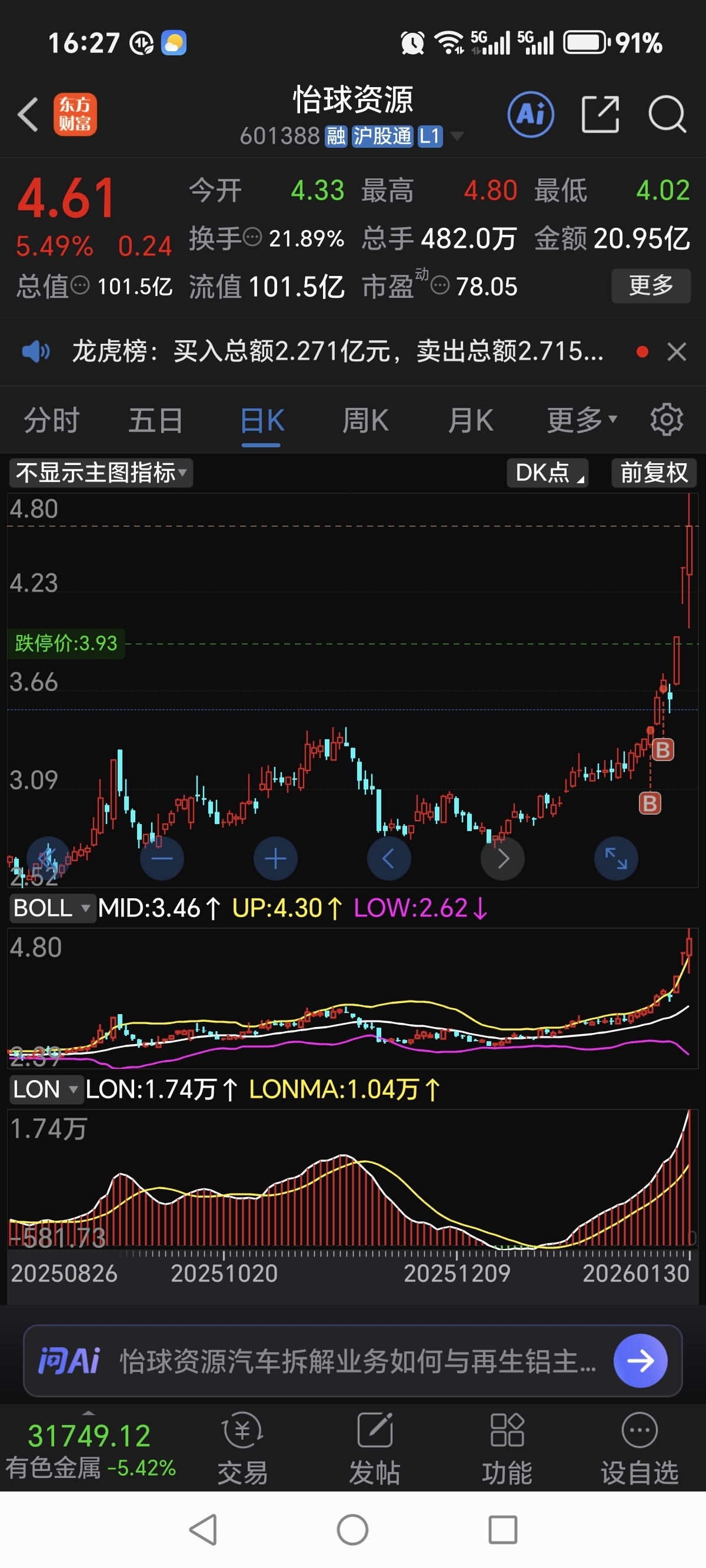Switch to 月K tab
Image resolution: width=706 pixels, height=1568 pixels.
[x=471, y=421]
